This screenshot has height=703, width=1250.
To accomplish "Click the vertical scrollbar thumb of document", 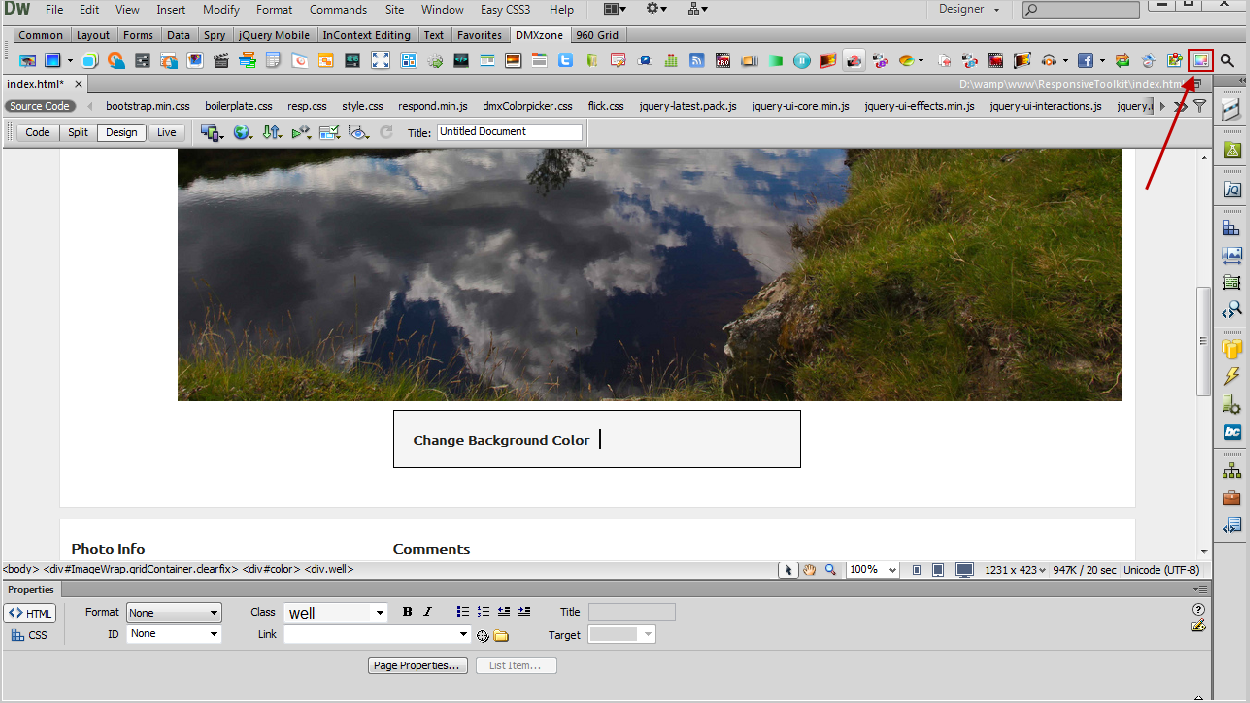I will (x=1203, y=341).
